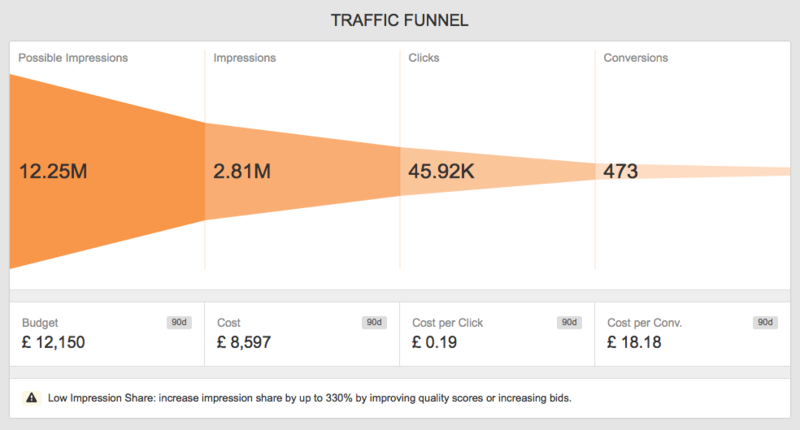This screenshot has width=800, height=430.
Task: Click the 12.25M value in the funnel
Action: 53,171
